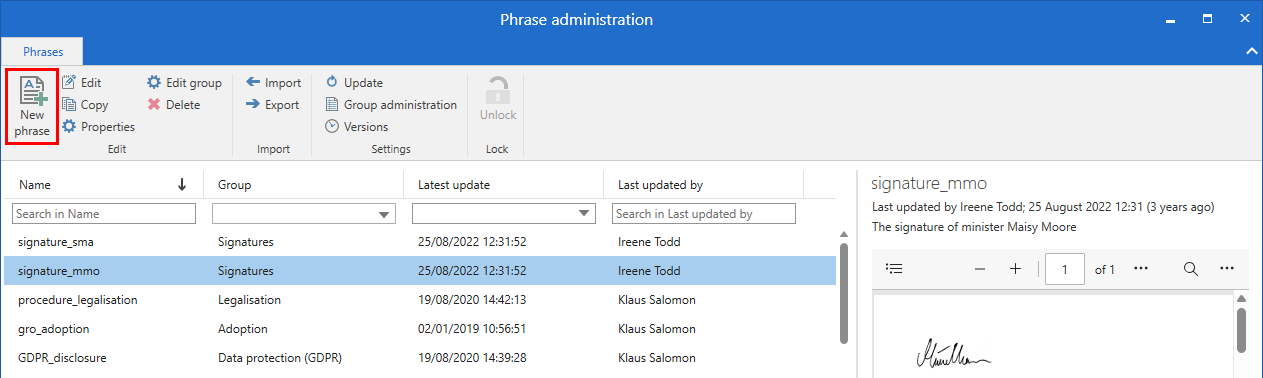1263x378 pixels.
Task: Click the Legalisation group cell
Action: point(250,299)
